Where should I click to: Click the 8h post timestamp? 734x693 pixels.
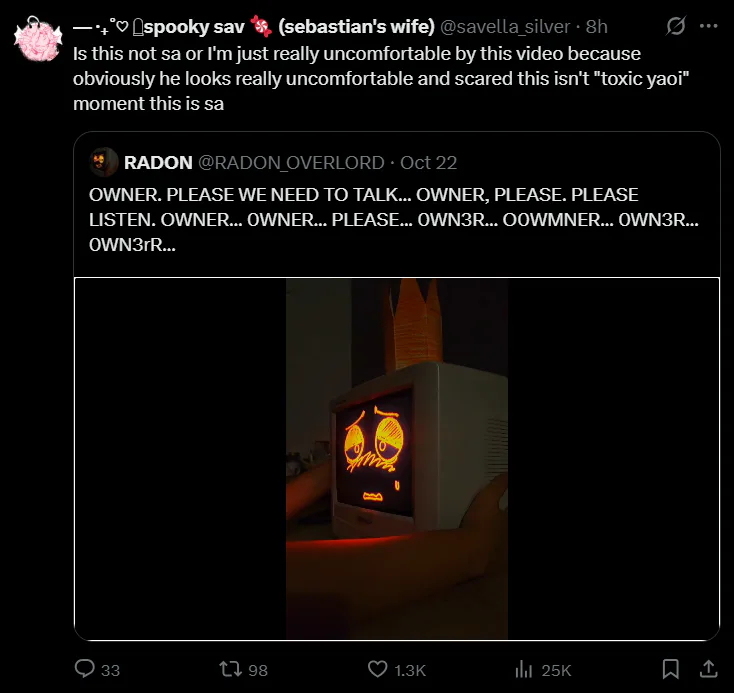coord(597,27)
